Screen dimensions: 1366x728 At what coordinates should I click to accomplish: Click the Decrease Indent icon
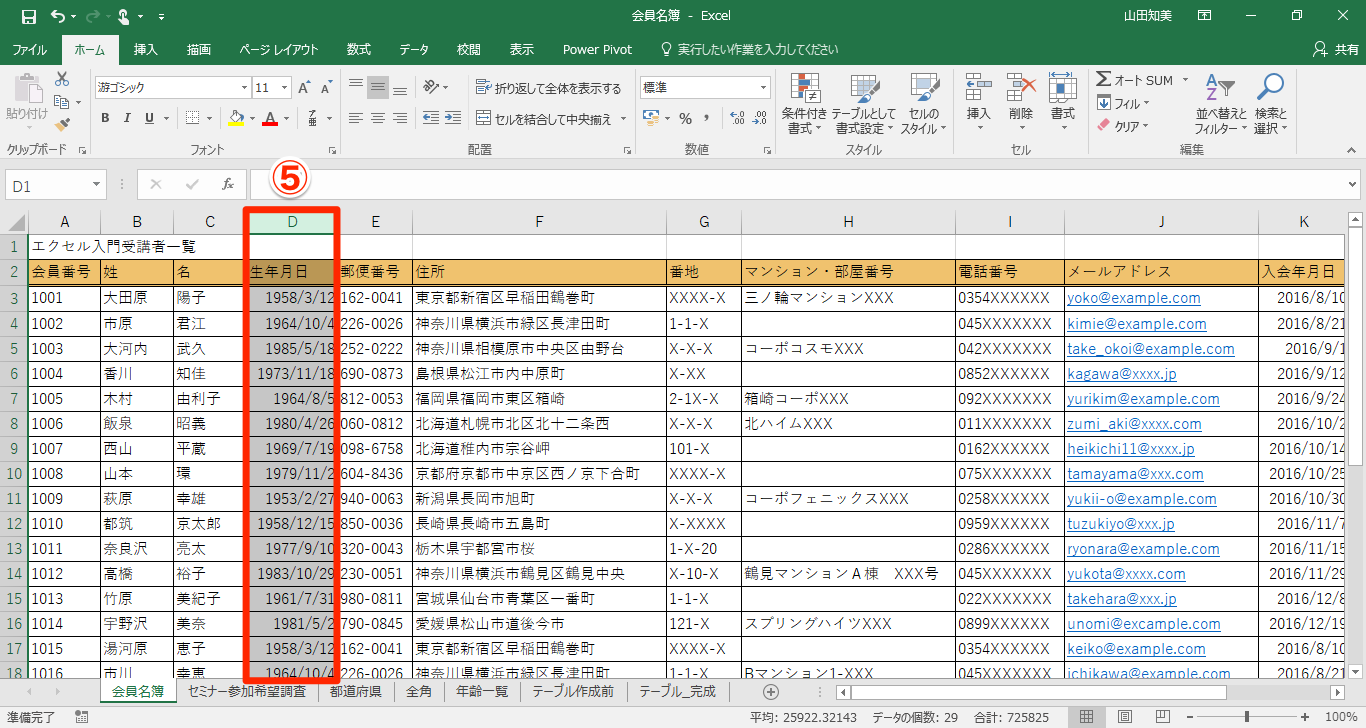(x=430, y=118)
